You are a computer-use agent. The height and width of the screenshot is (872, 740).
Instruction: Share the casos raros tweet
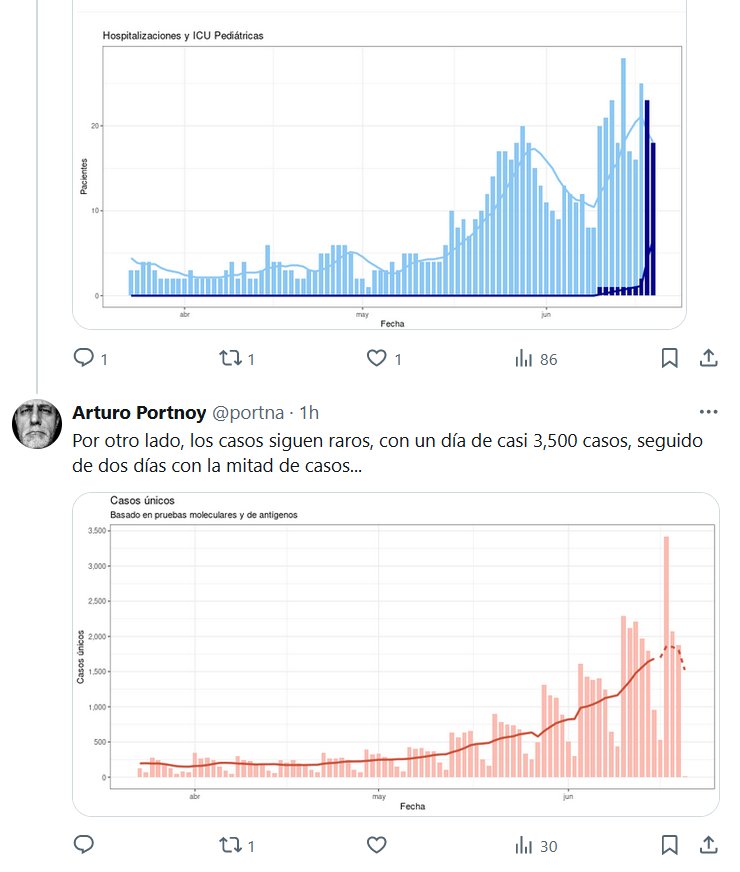(707, 845)
